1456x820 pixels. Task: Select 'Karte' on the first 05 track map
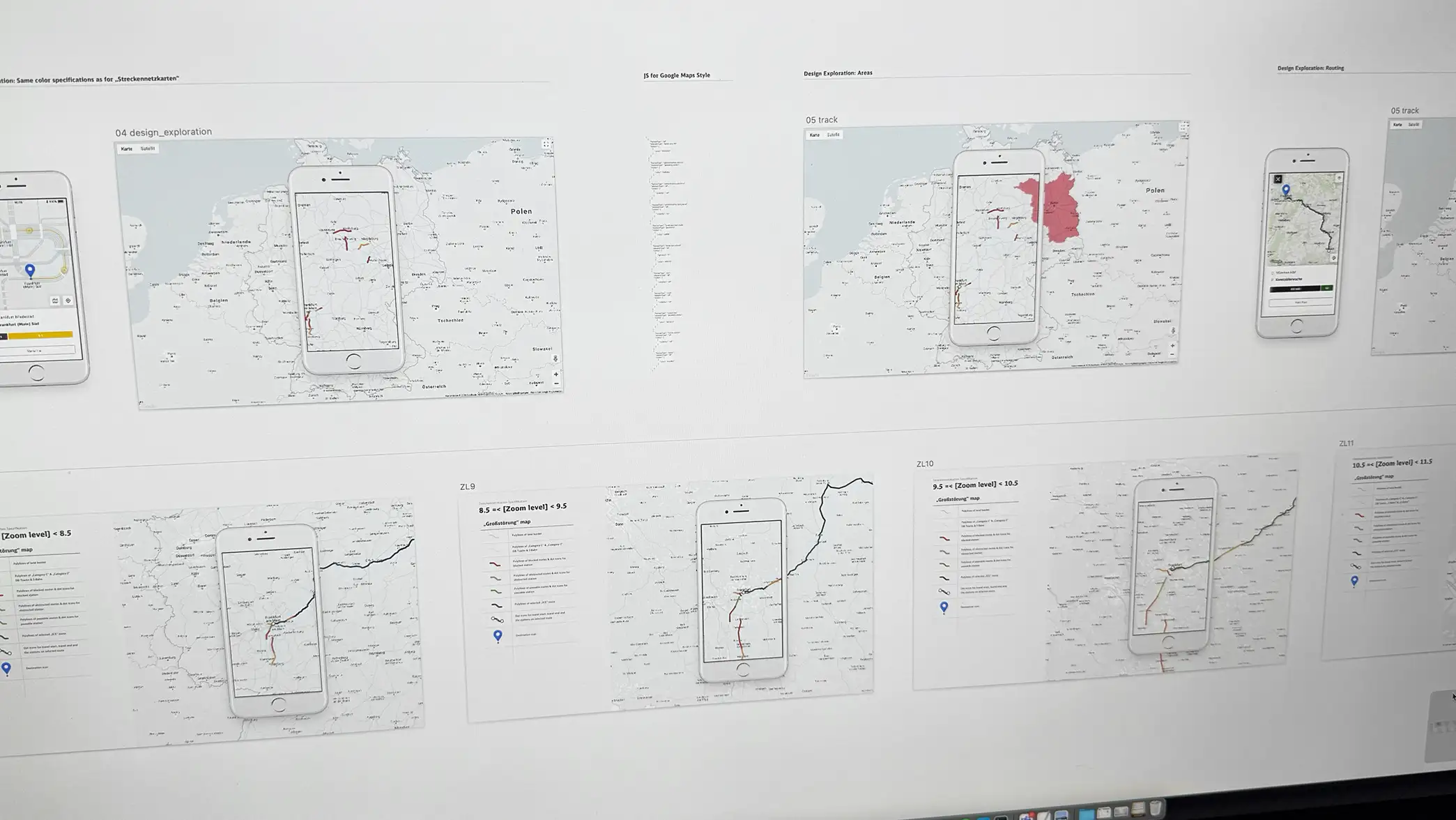pyautogui.click(x=814, y=135)
